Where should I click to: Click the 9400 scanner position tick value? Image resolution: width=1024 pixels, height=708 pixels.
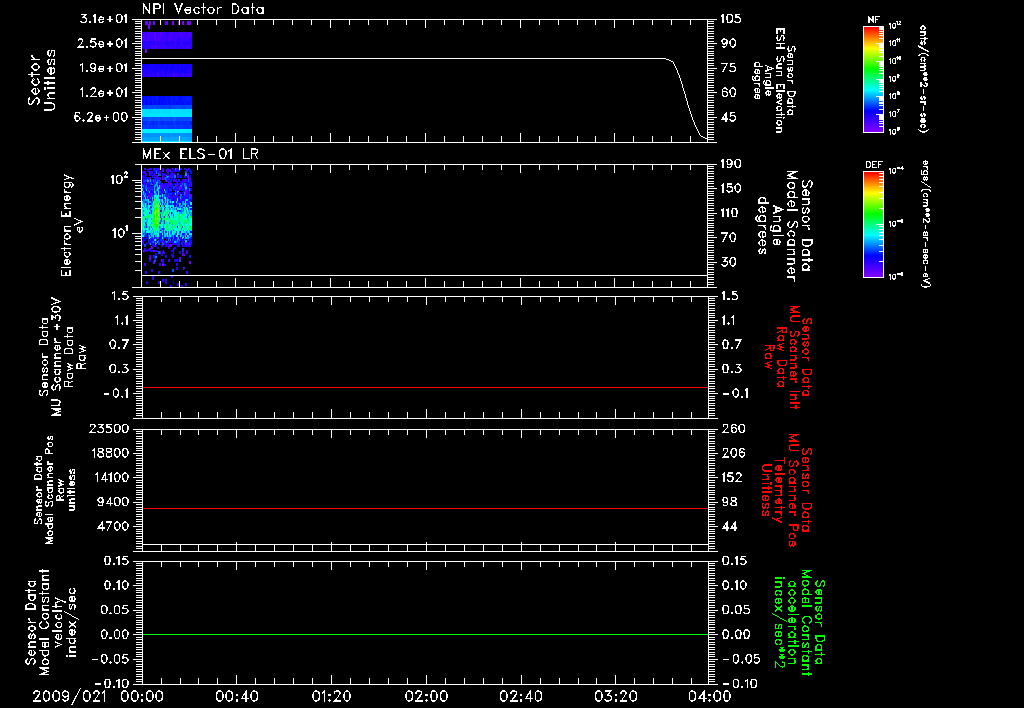click(x=113, y=502)
